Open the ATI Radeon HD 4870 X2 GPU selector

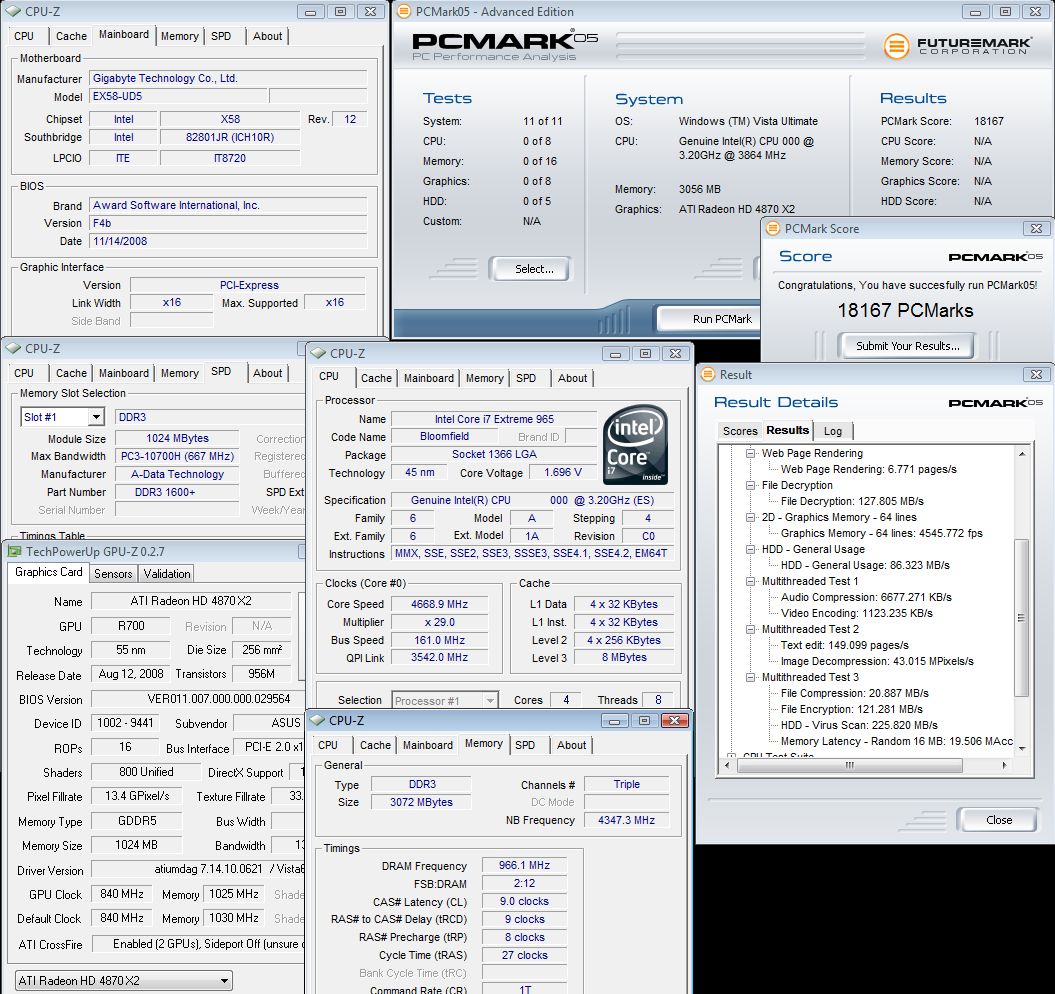pos(123,981)
